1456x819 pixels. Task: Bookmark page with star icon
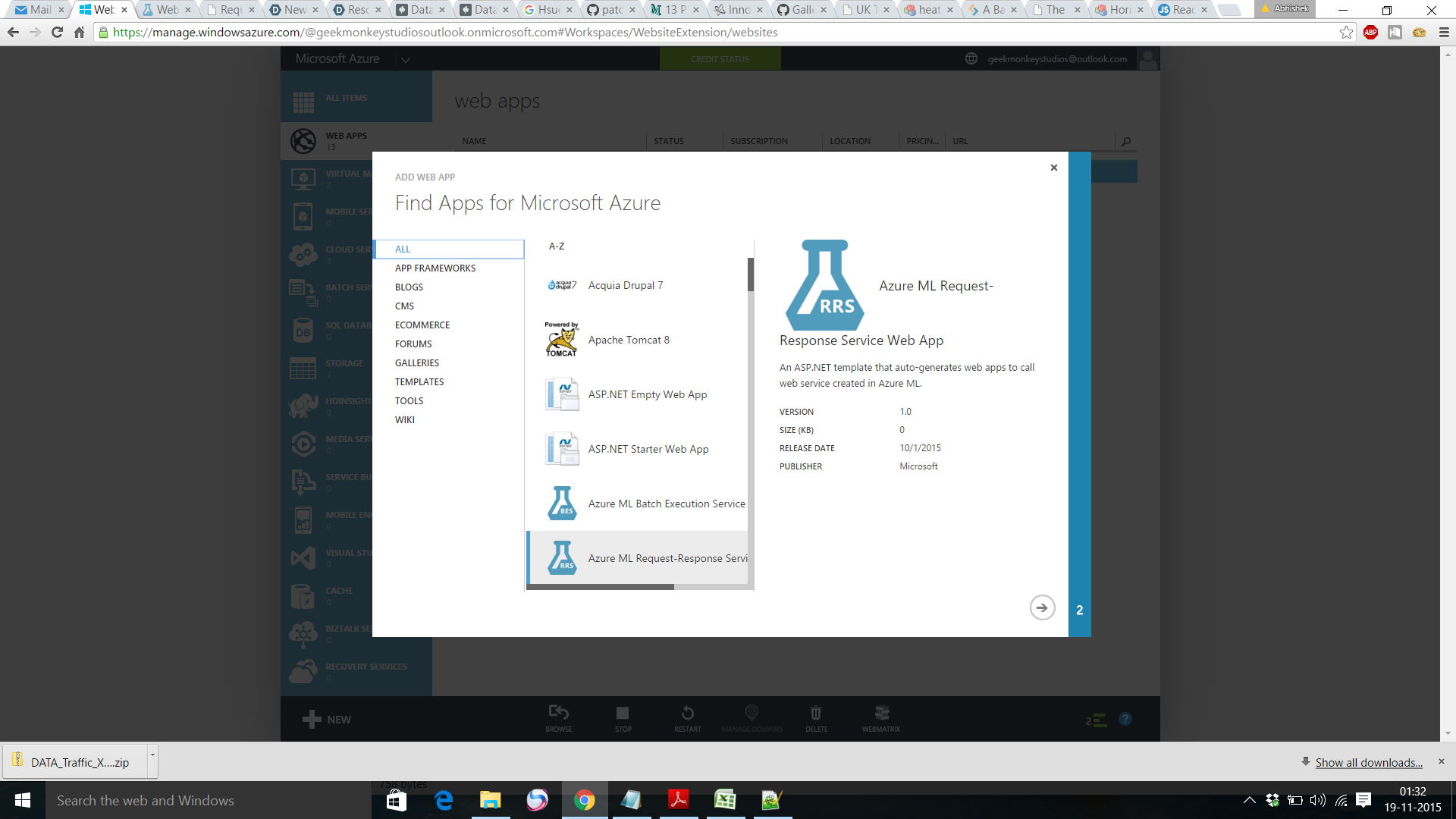tap(1346, 33)
